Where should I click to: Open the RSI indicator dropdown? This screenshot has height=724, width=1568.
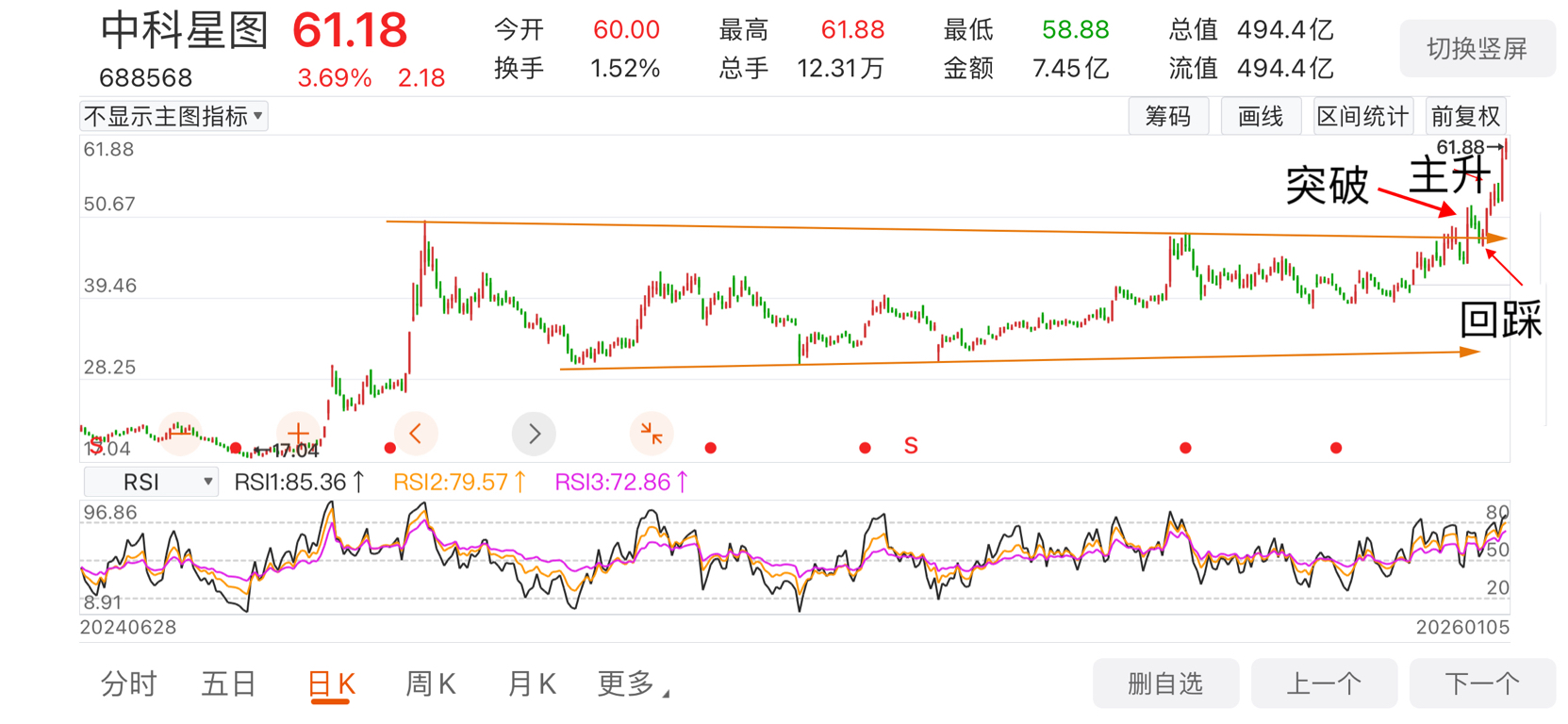tap(151, 482)
